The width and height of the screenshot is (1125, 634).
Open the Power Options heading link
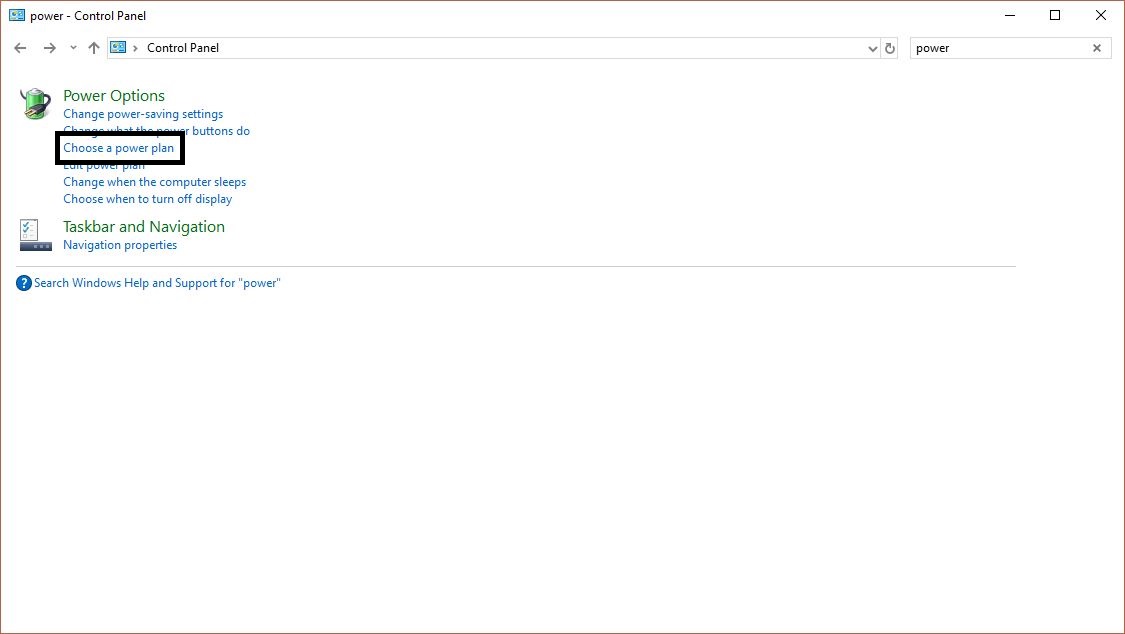114,95
